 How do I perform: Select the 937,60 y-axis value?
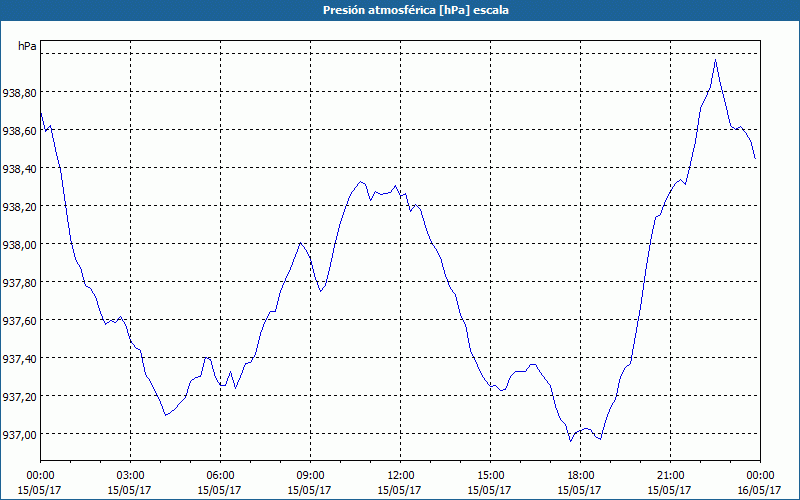(20, 320)
